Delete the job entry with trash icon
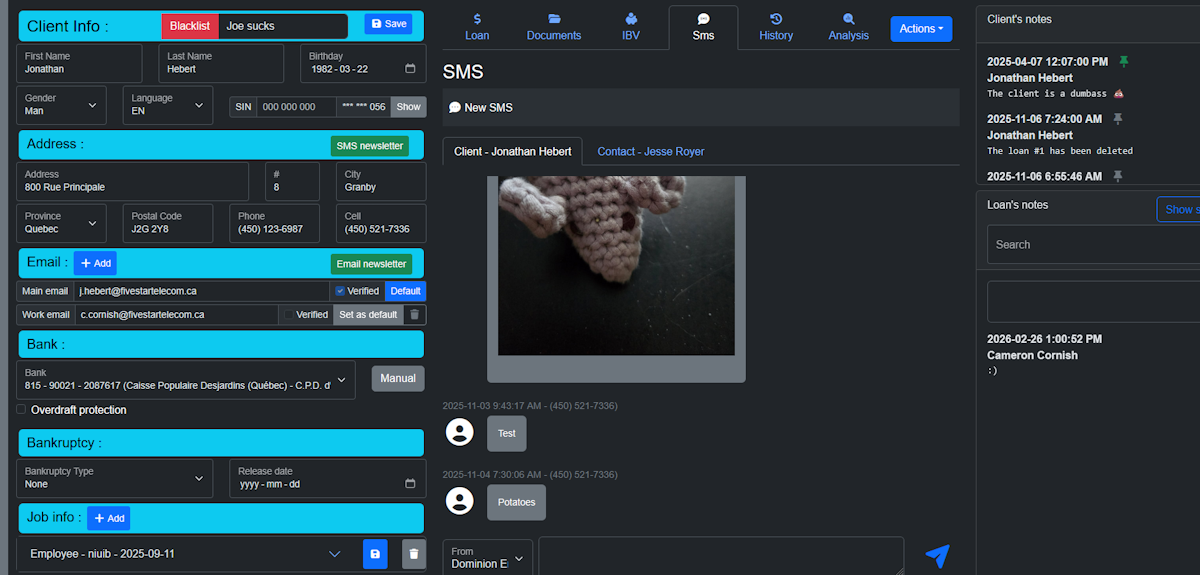Image resolution: width=1200 pixels, height=575 pixels. click(x=413, y=554)
